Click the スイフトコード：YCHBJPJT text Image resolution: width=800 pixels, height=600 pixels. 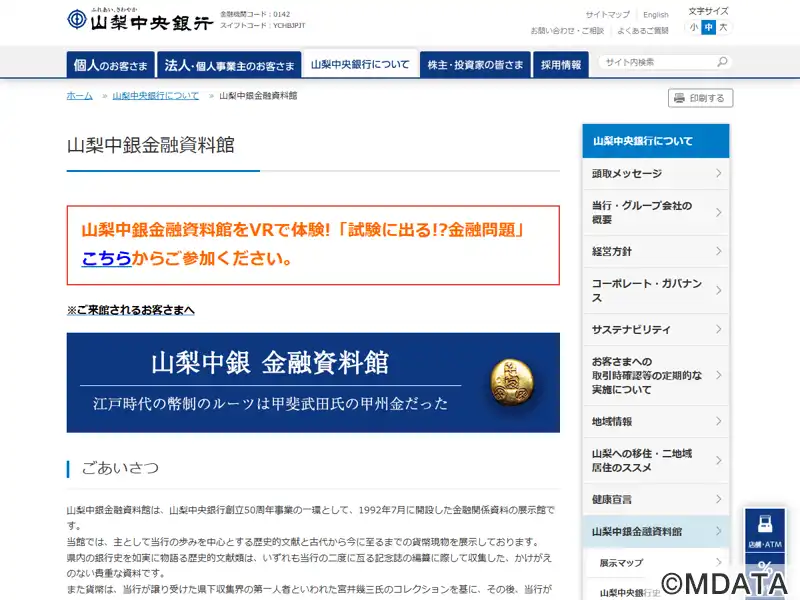tap(262, 26)
